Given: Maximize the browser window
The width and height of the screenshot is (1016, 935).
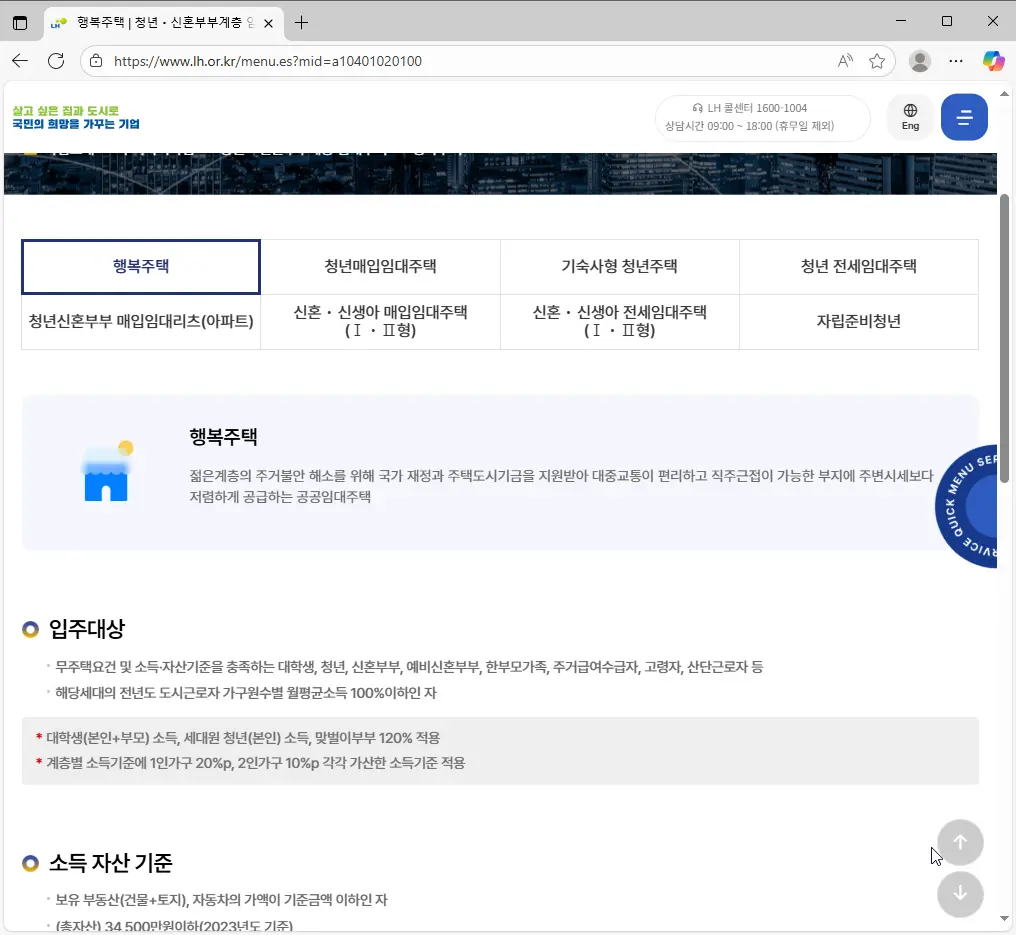Looking at the screenshot, I should click(947, 21).
